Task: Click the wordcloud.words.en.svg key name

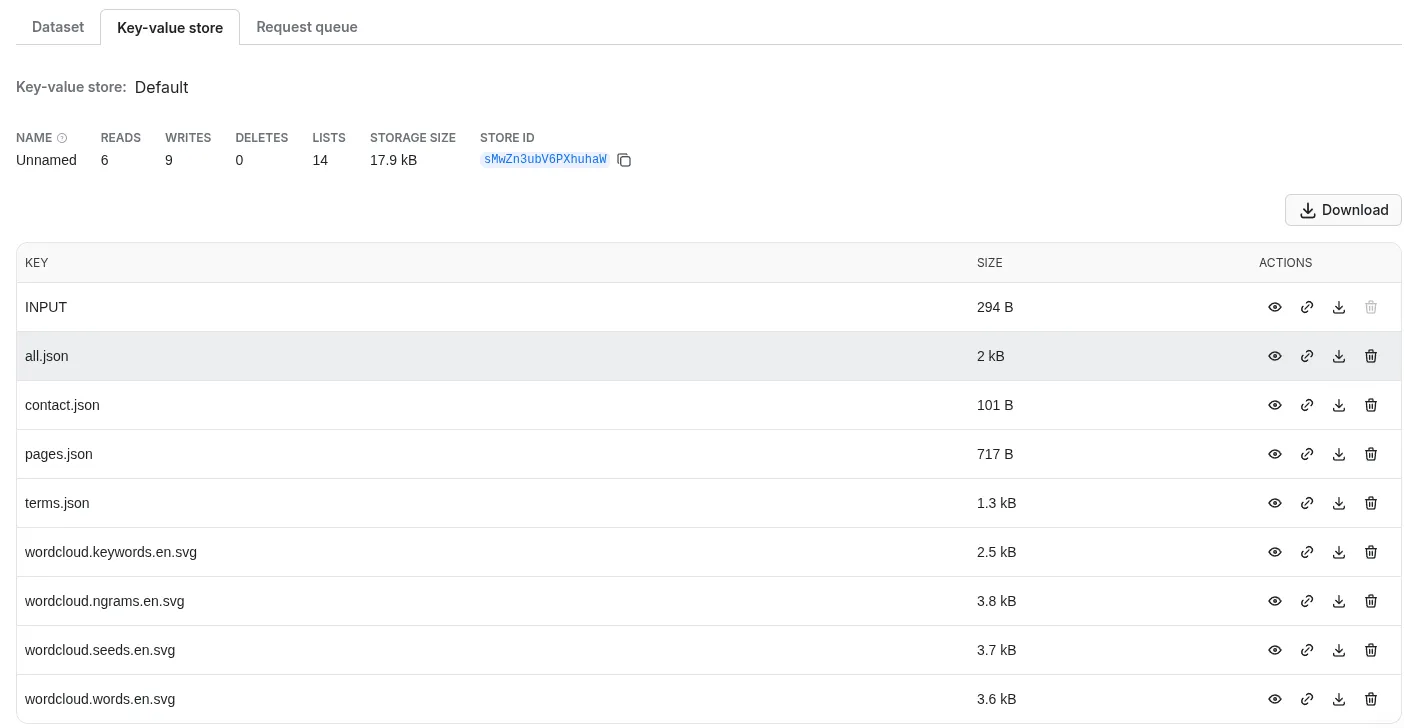Action: (100, 699)
